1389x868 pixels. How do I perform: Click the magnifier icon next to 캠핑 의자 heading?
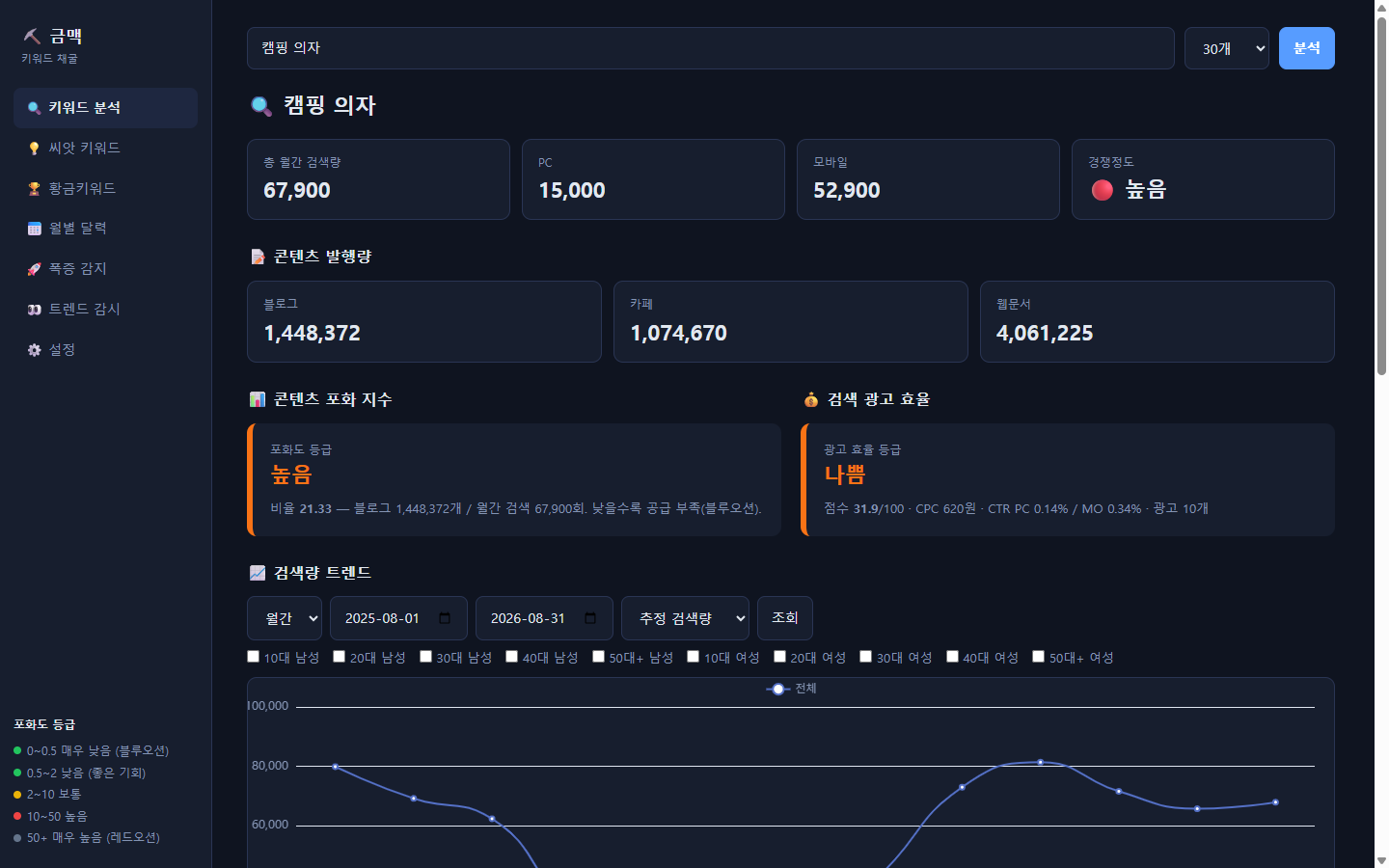(x=261, y=106)
